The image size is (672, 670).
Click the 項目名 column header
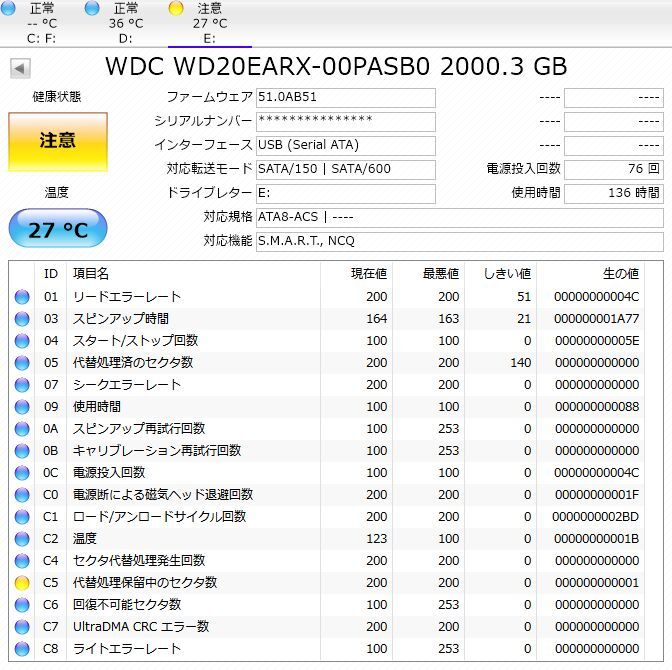[x=91, y=273]
